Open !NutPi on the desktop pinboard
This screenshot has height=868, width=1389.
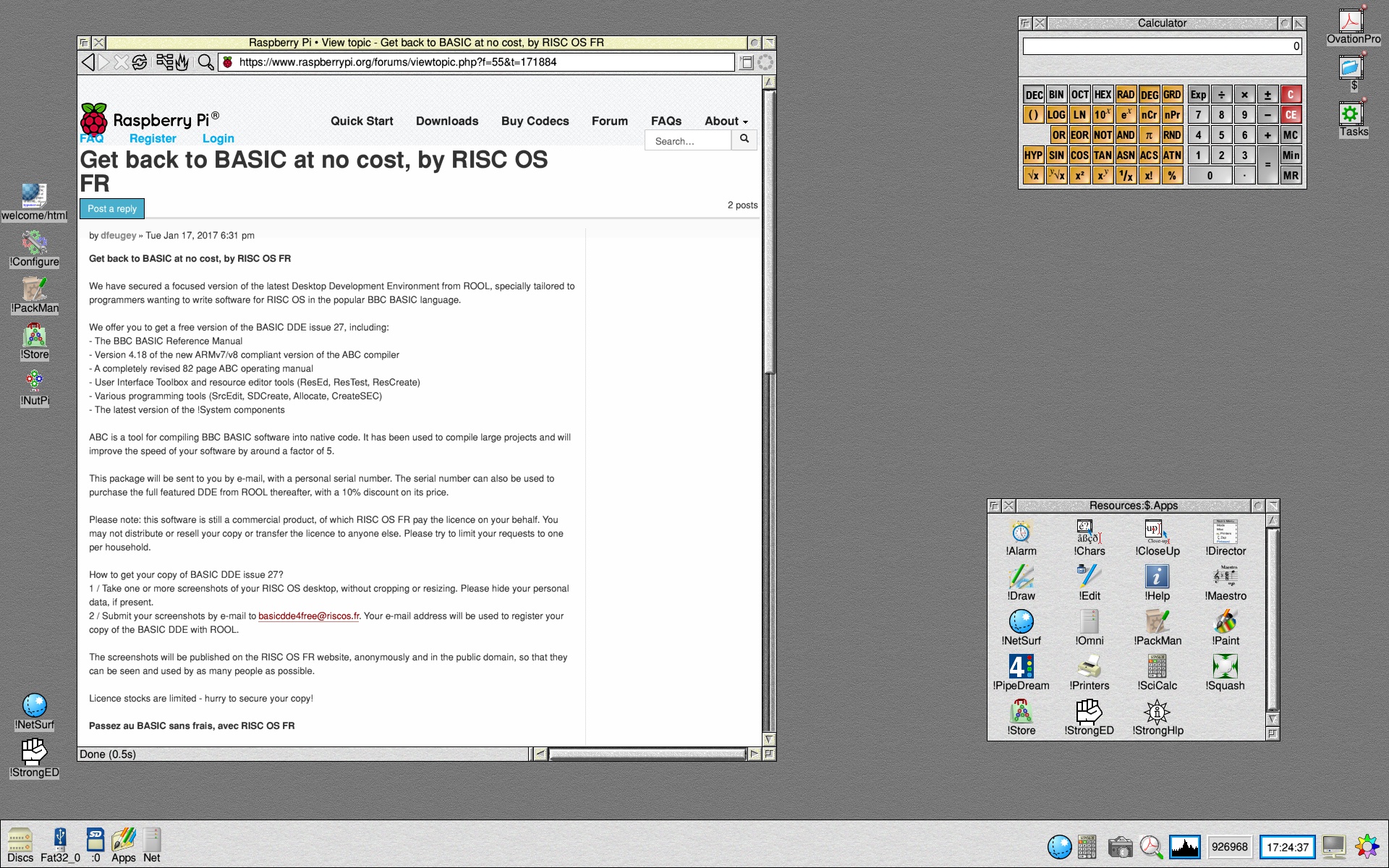35,388
